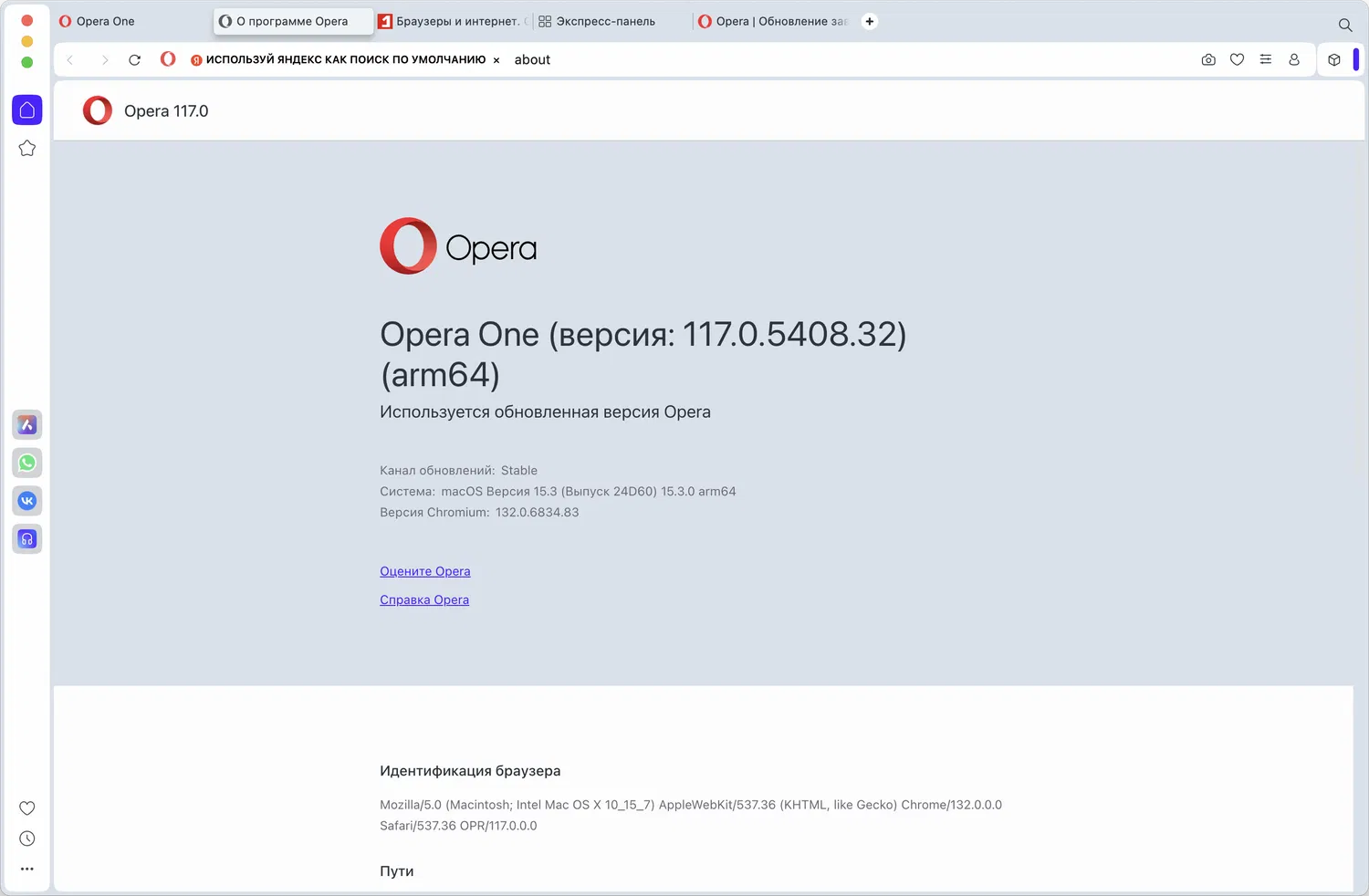The image size is (1369, 896).
Task: Open Pinboards heart icon in sidebar
Action: pos(27,808)
